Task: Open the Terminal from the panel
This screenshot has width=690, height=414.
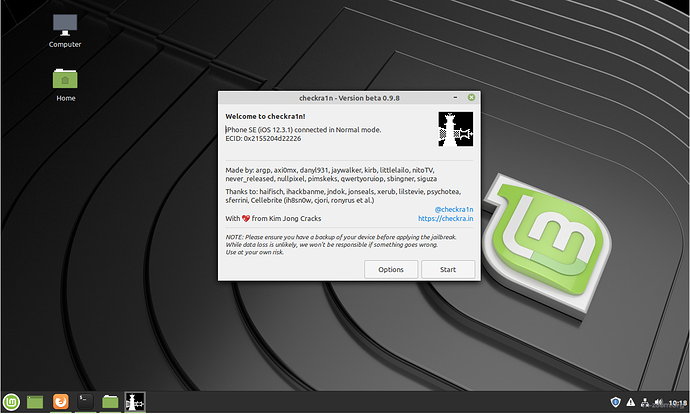Action: point(85,402)
